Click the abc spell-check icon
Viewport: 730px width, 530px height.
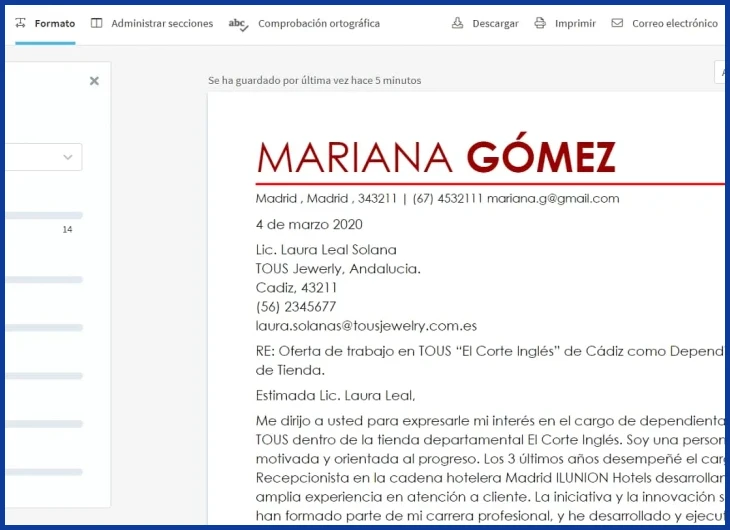tap(238, 24)
